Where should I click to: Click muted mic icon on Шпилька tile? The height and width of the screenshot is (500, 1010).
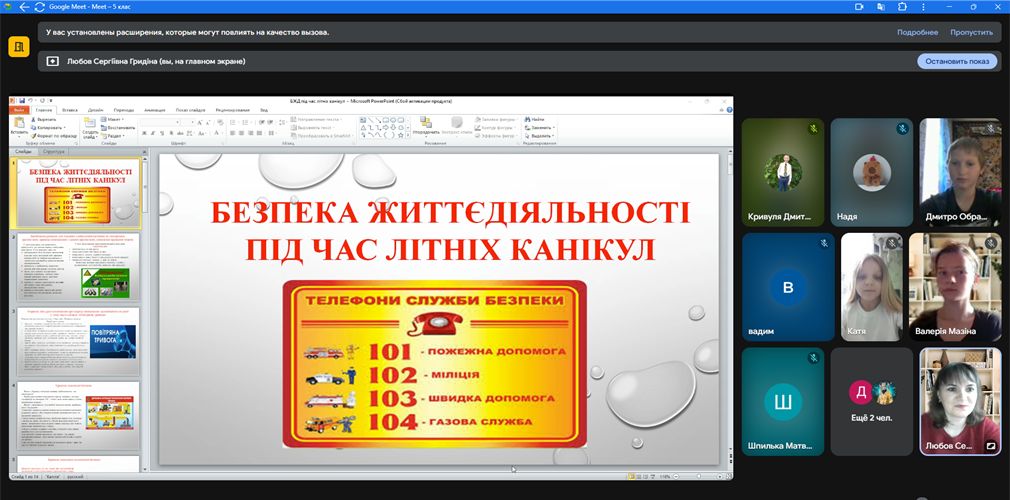(x=814, y=358)
